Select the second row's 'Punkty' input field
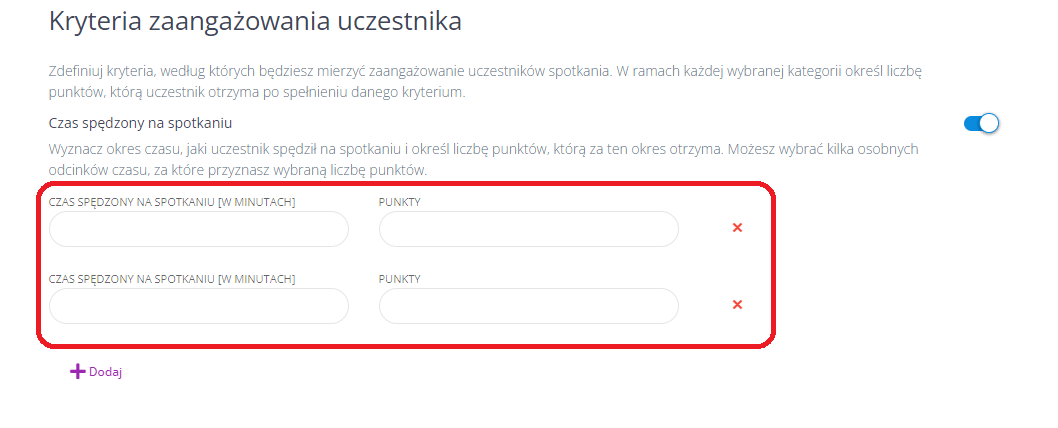 [x=528, y=306]
